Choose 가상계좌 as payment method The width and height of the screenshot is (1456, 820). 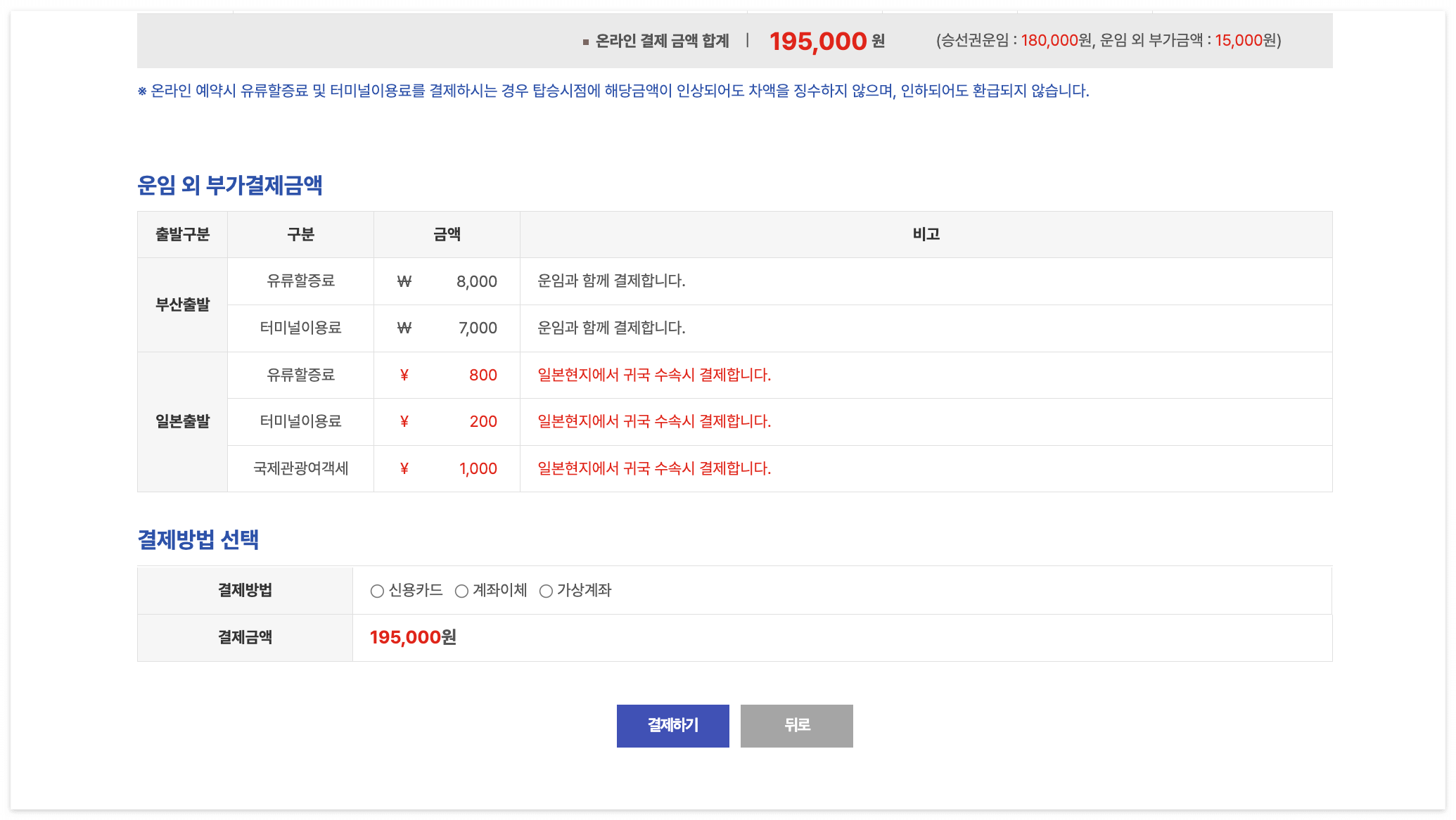point(546,591)
